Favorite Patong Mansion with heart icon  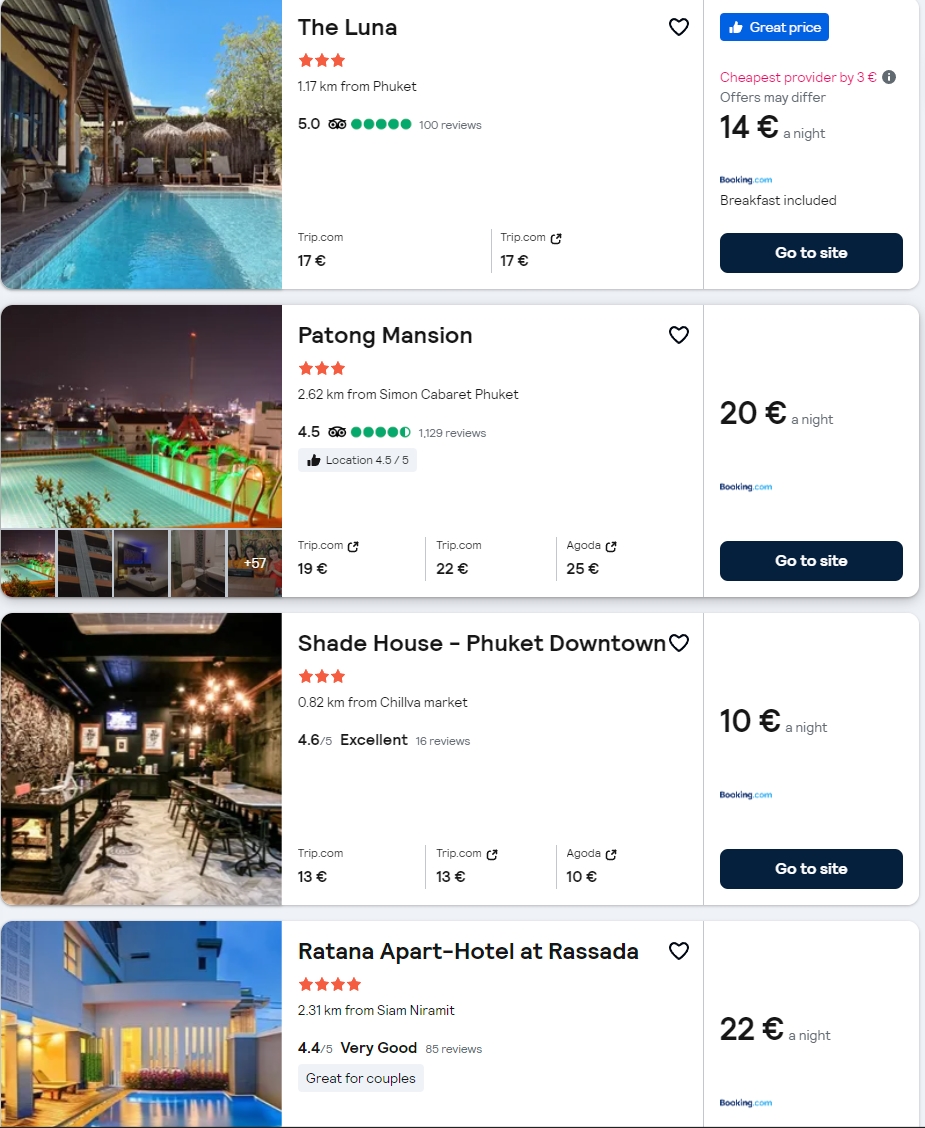(x=679, y=335)
